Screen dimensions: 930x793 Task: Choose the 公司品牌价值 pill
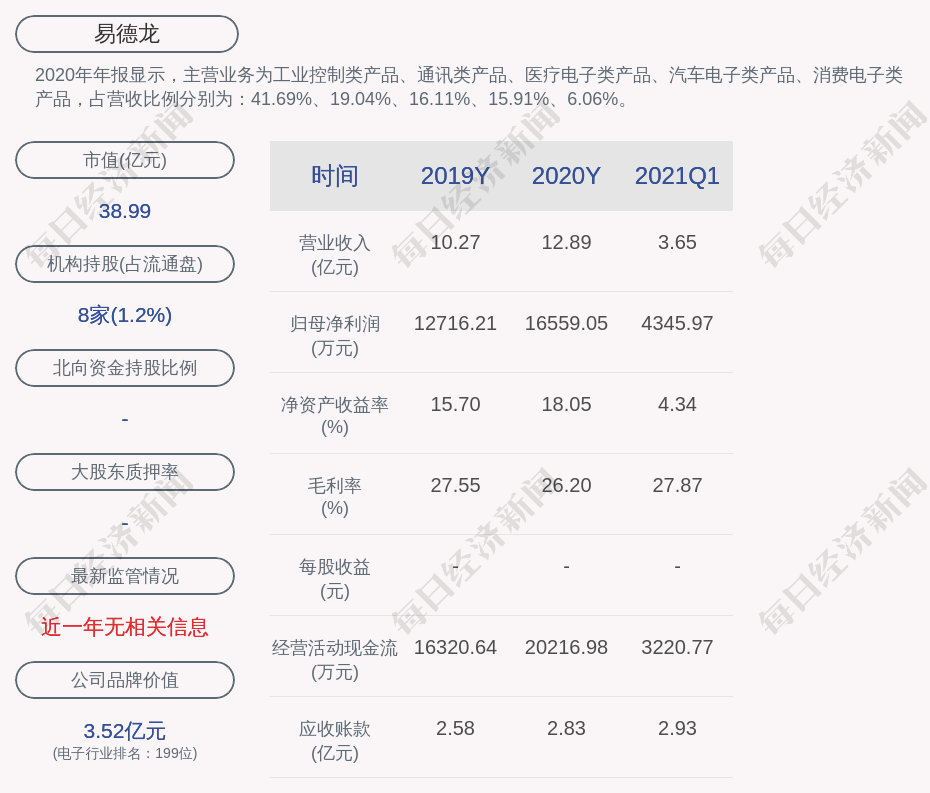(125, 680)
